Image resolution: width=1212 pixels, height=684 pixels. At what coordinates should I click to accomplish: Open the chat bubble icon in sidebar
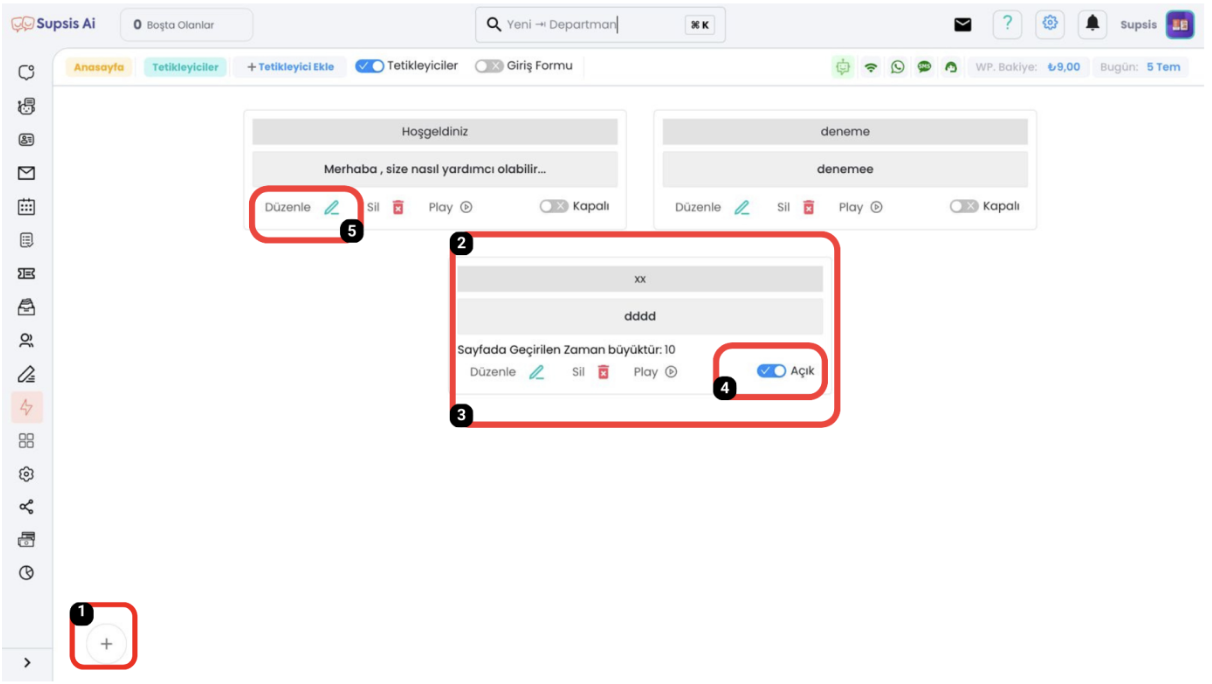[27, 73]
